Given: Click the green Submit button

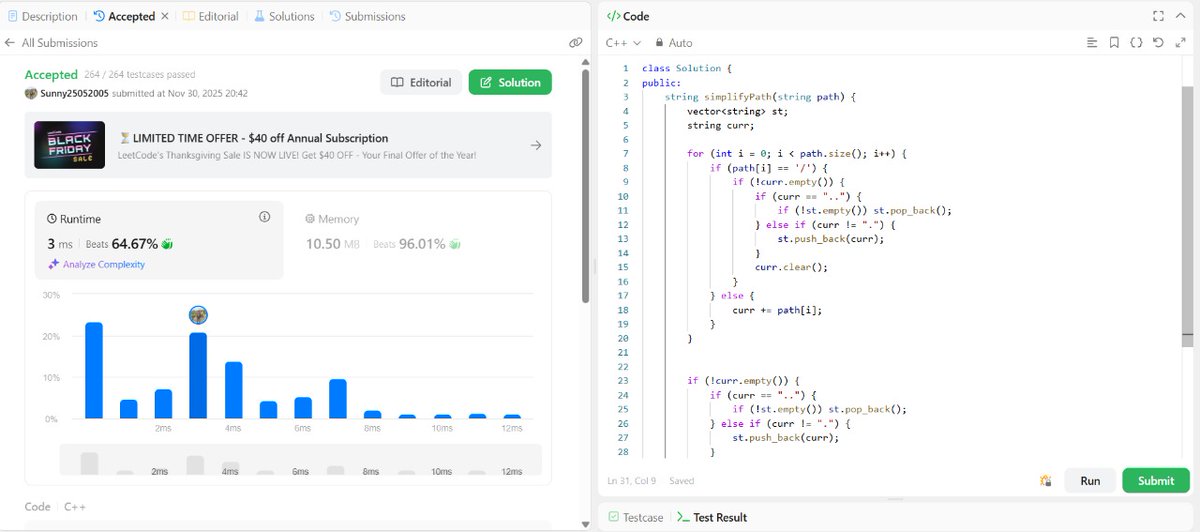Looking at the screenshot, I should (1156, 480).
